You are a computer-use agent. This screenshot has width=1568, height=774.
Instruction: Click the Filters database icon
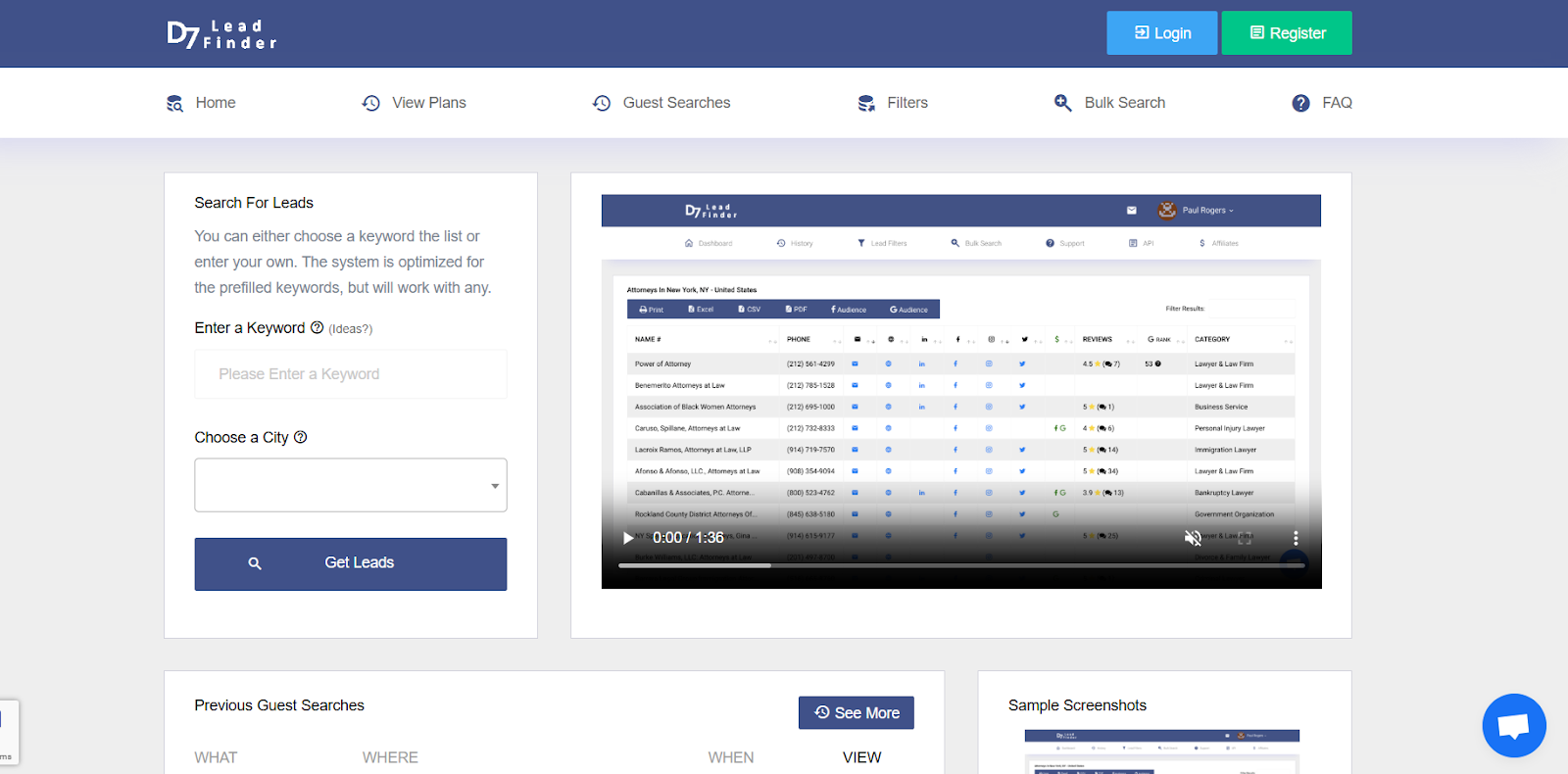pyautogui.click(x=866, y=103)
